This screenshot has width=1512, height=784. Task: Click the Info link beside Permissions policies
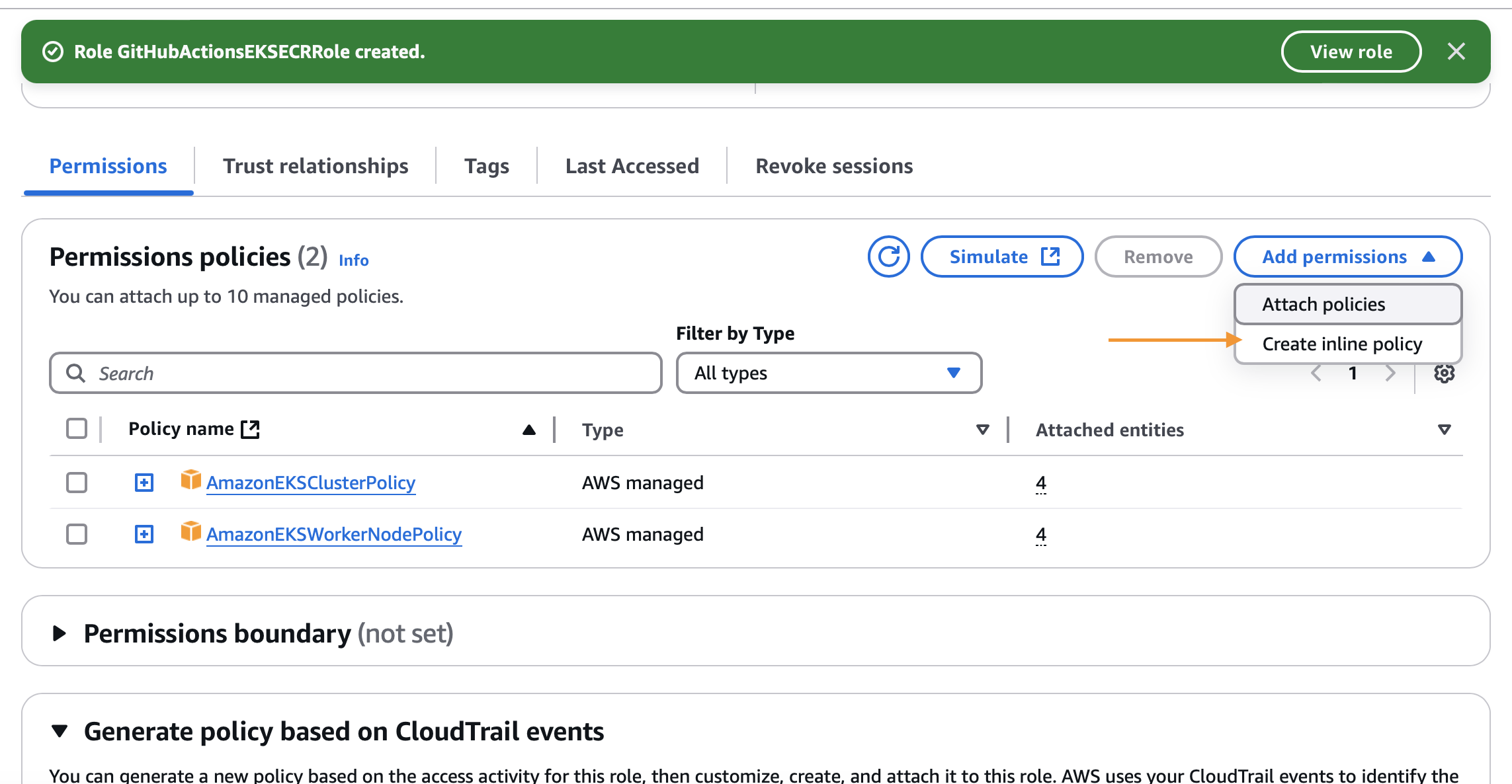coord(354,260)
